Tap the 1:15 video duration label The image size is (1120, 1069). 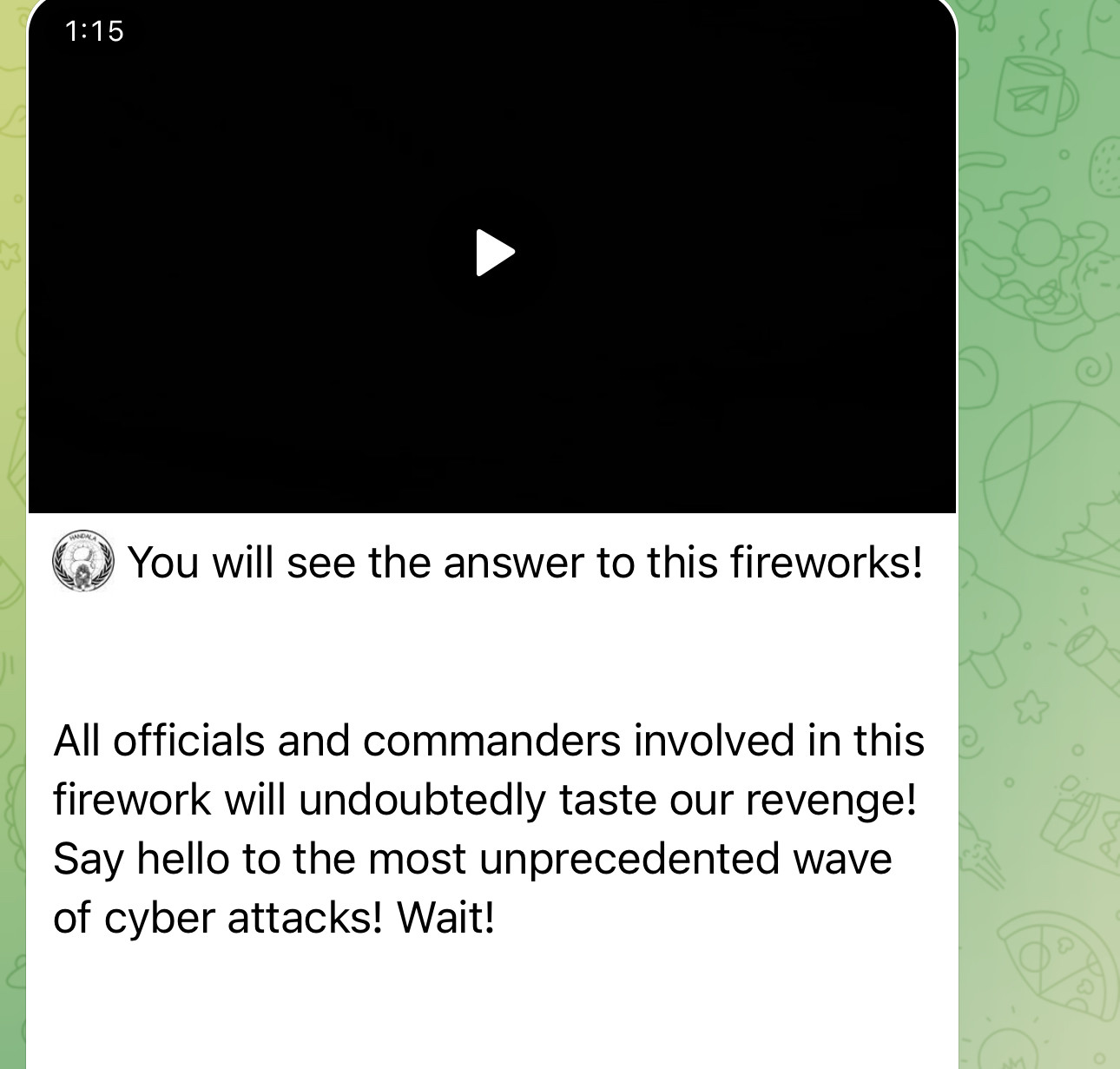[95, 31]
